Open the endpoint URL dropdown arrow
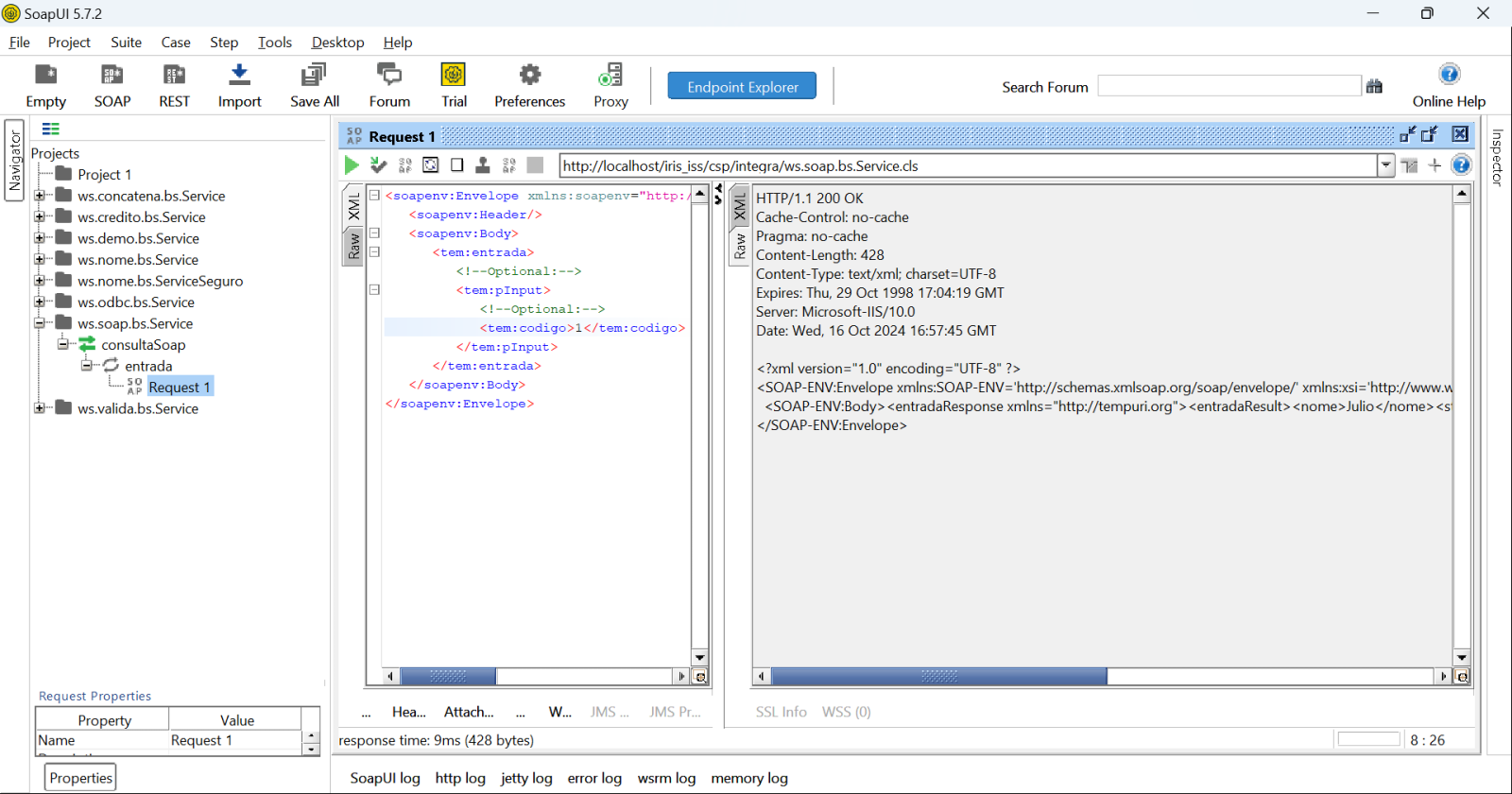Screen dimensions: 1512x794 1385,165
